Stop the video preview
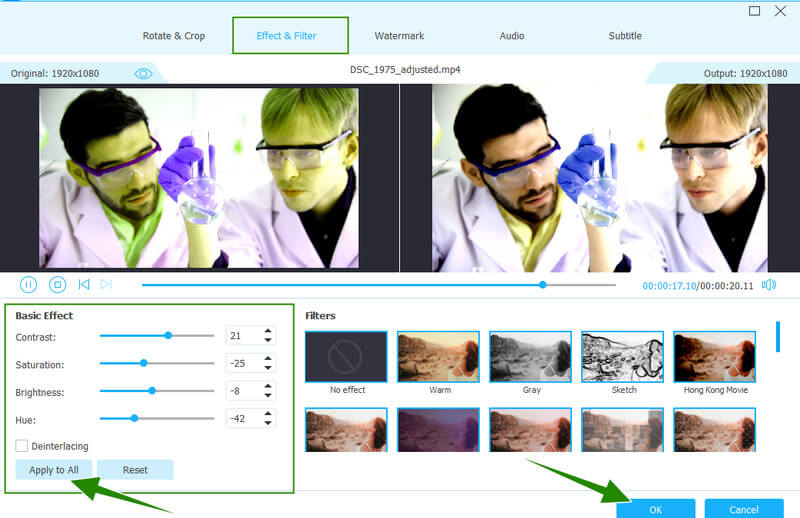This screenshot has width=800, height=518. coord(58,285)
